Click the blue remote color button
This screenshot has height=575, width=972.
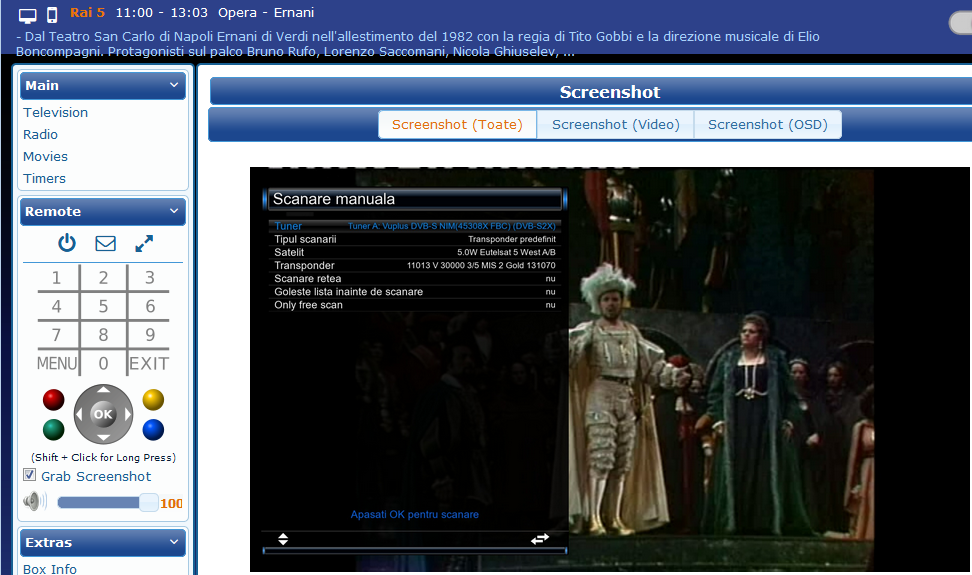153,429
